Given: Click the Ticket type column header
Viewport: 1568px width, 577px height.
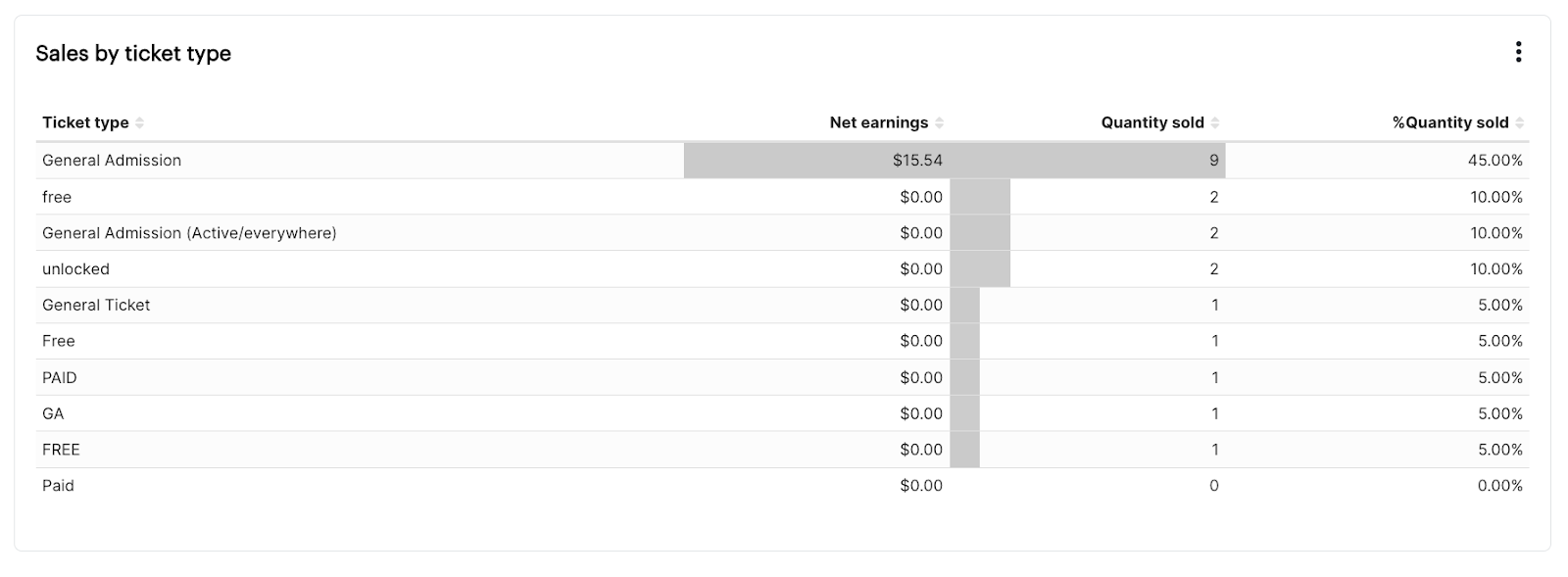Looking at the screenshot, I should pyautogui.click(x=85, y=122).
